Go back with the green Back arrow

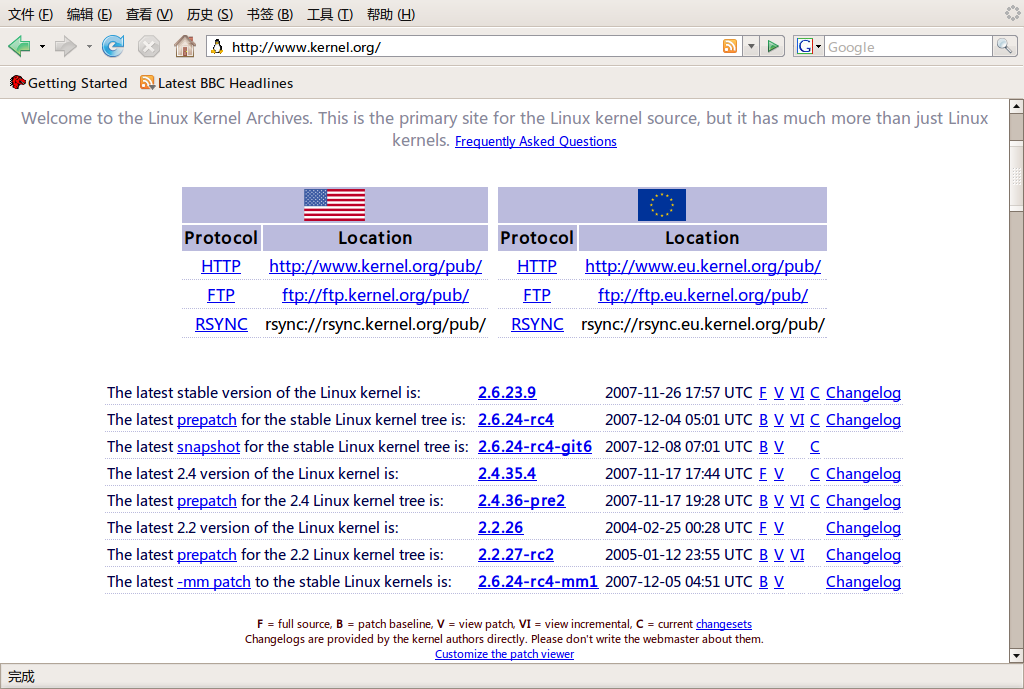[20, 46]
